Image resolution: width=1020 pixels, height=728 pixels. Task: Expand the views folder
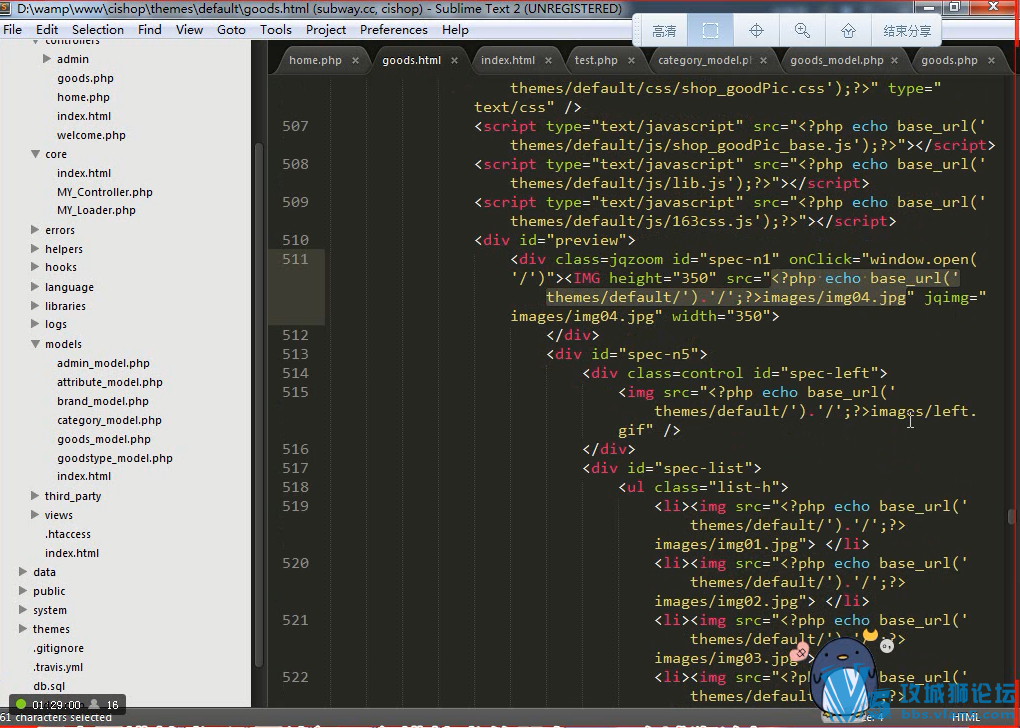pyautogui.click(x=35, y=515)
